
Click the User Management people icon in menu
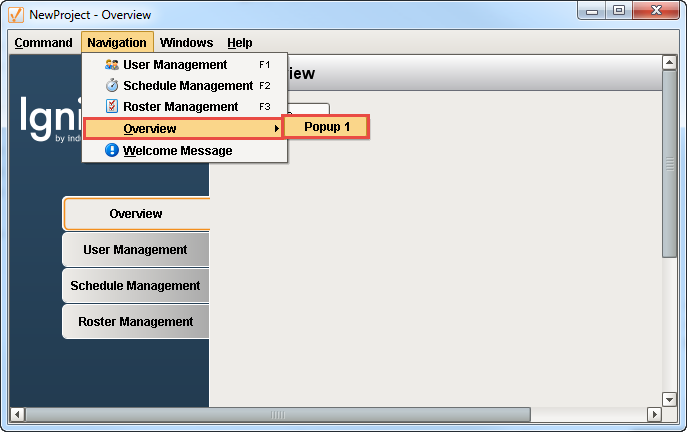click(x=112, y=65)
